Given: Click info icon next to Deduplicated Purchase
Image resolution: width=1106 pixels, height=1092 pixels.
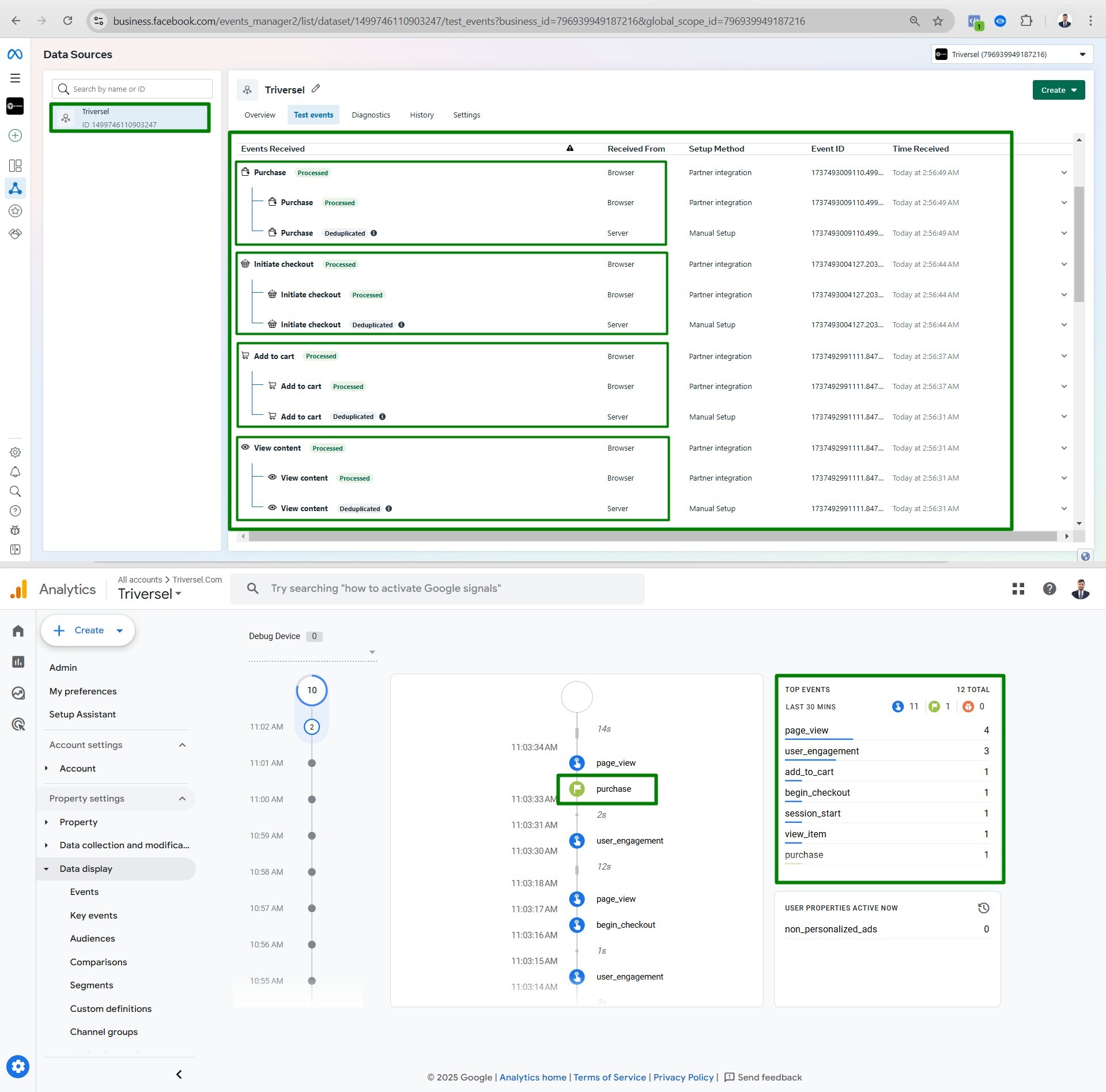Looking at the screenshot, I should click(x=374, y=233).
